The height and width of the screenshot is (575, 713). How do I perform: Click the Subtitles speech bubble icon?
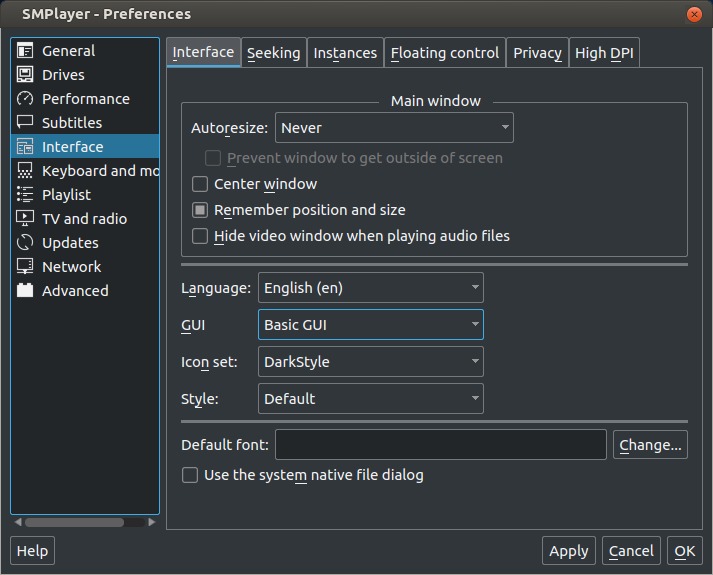(25, 123)
